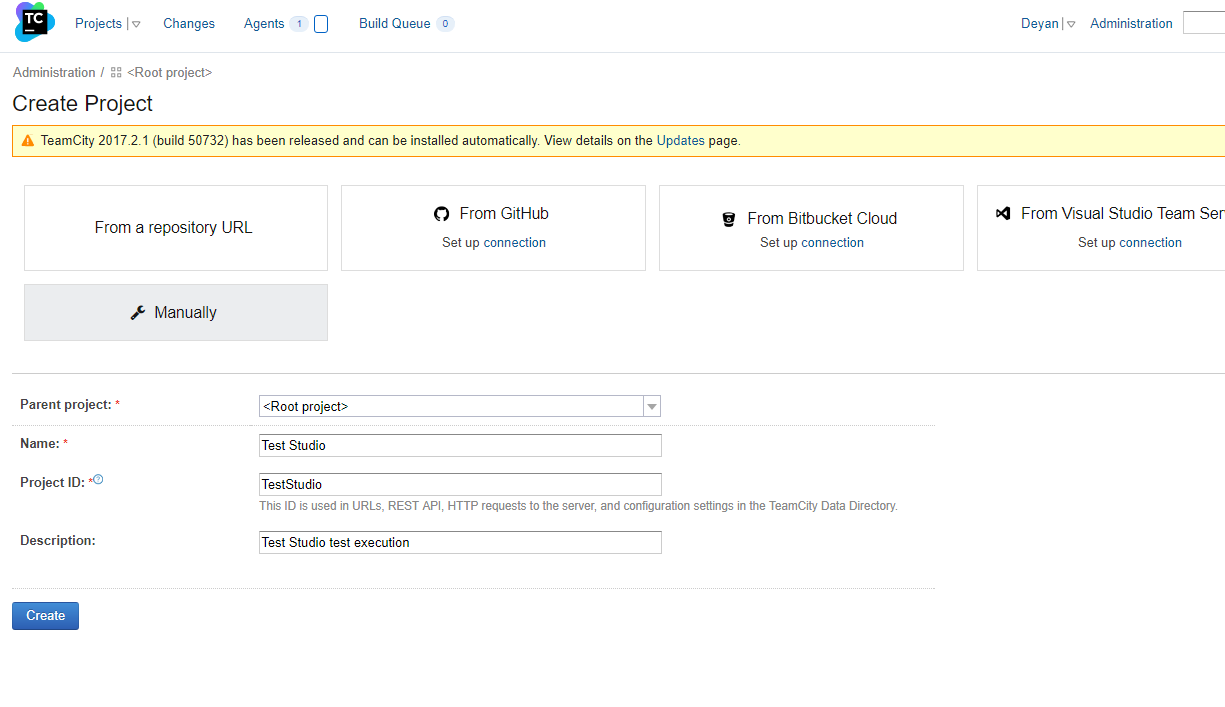1225x707 pixels.
Task: Open the Updates page link
Action: click(680, 141)
